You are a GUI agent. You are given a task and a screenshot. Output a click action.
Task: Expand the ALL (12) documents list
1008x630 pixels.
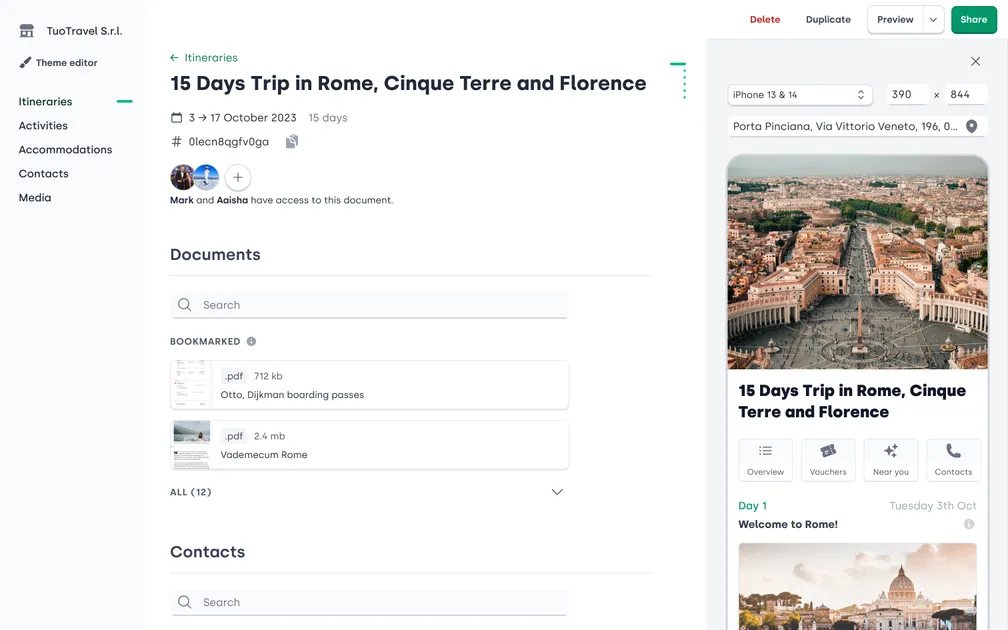tap(557, 491)
